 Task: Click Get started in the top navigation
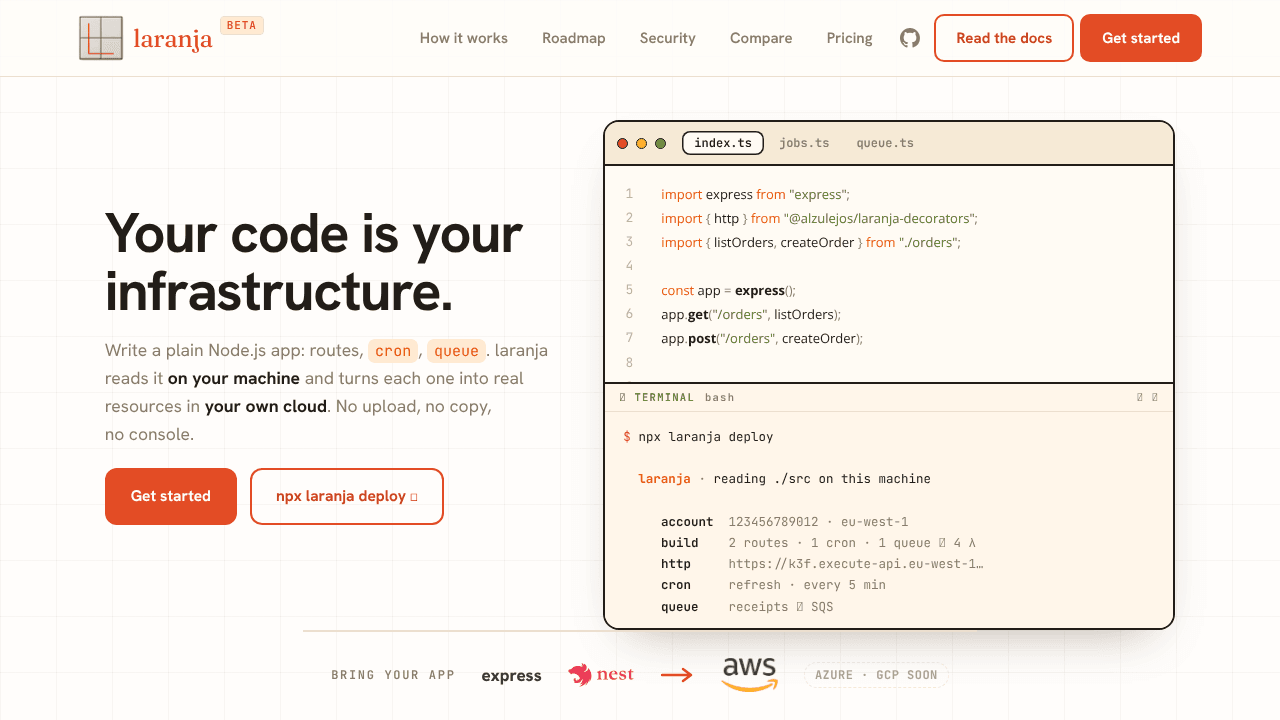1141,38
